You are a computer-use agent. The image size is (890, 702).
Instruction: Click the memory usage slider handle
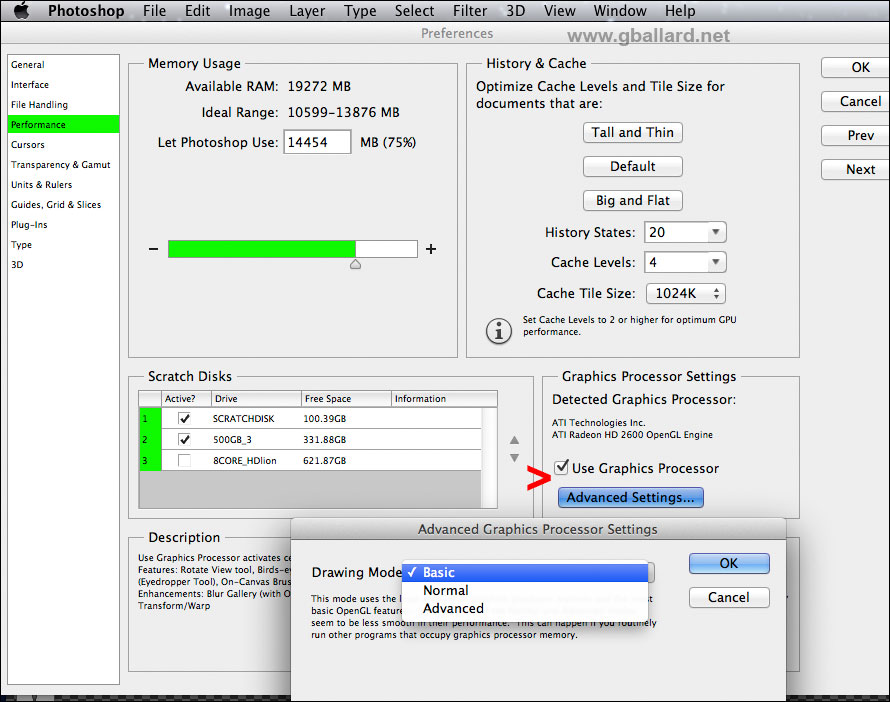point(355,263)
